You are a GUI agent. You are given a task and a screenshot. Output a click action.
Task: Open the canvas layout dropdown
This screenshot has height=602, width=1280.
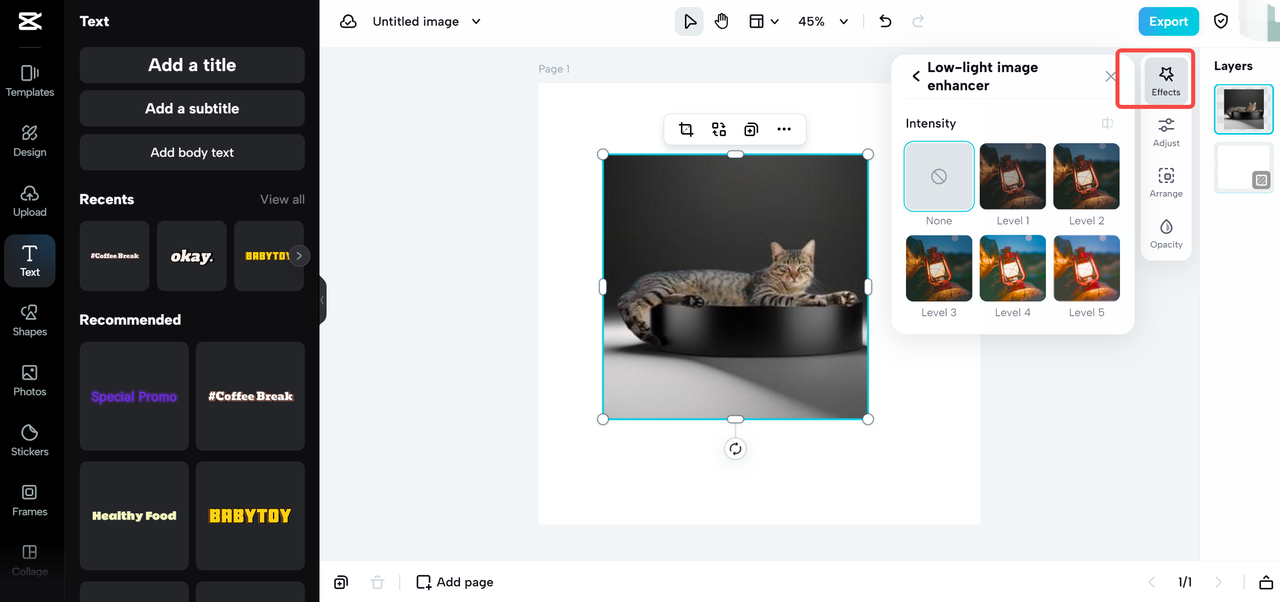[x=764, y=21]
